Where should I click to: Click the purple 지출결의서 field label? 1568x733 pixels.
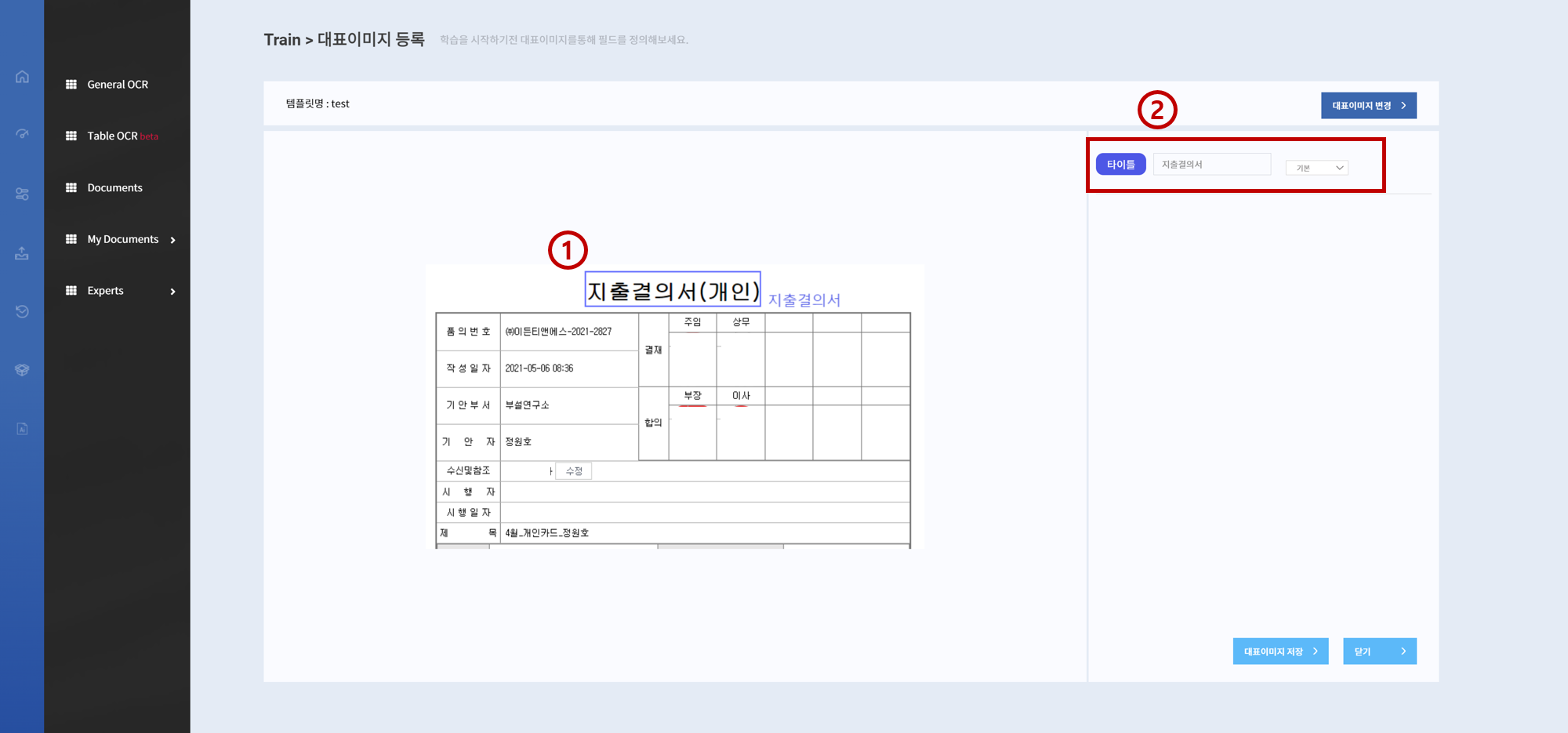(x=804, y=300)
